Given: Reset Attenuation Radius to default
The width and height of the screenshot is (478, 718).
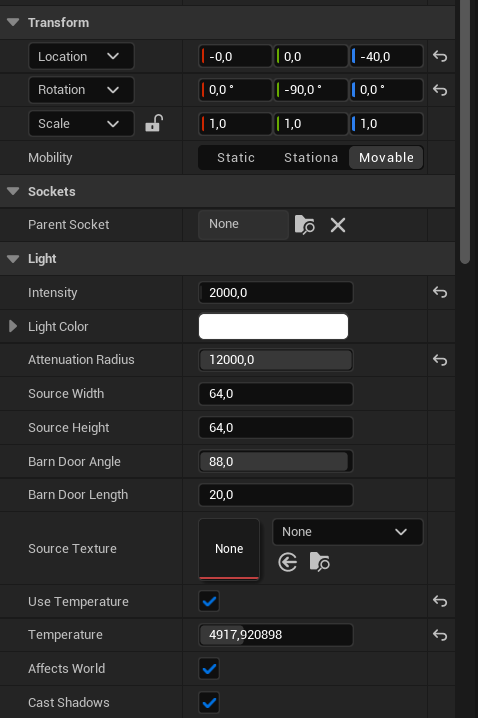Looking at the screenshot, I should 440,360.
